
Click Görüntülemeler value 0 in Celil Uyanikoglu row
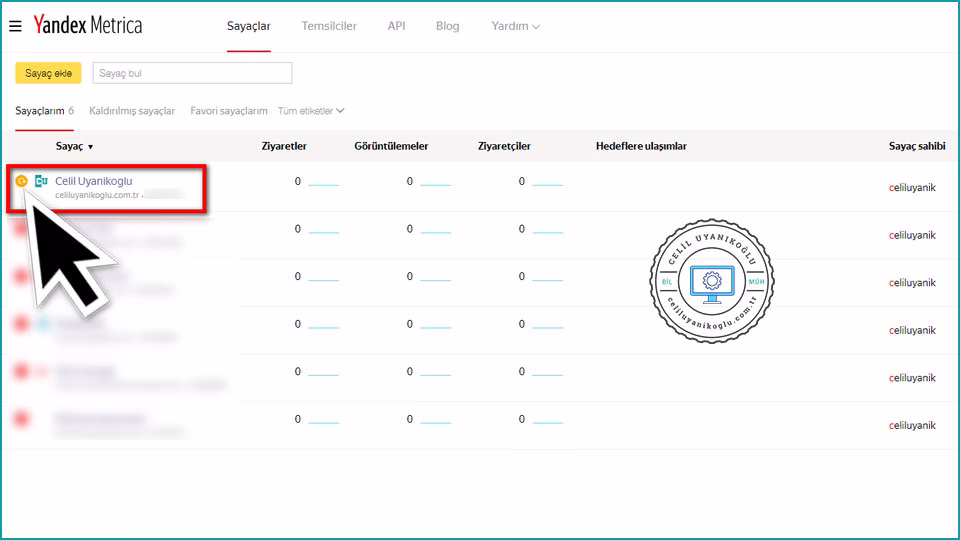coord(410,181)
